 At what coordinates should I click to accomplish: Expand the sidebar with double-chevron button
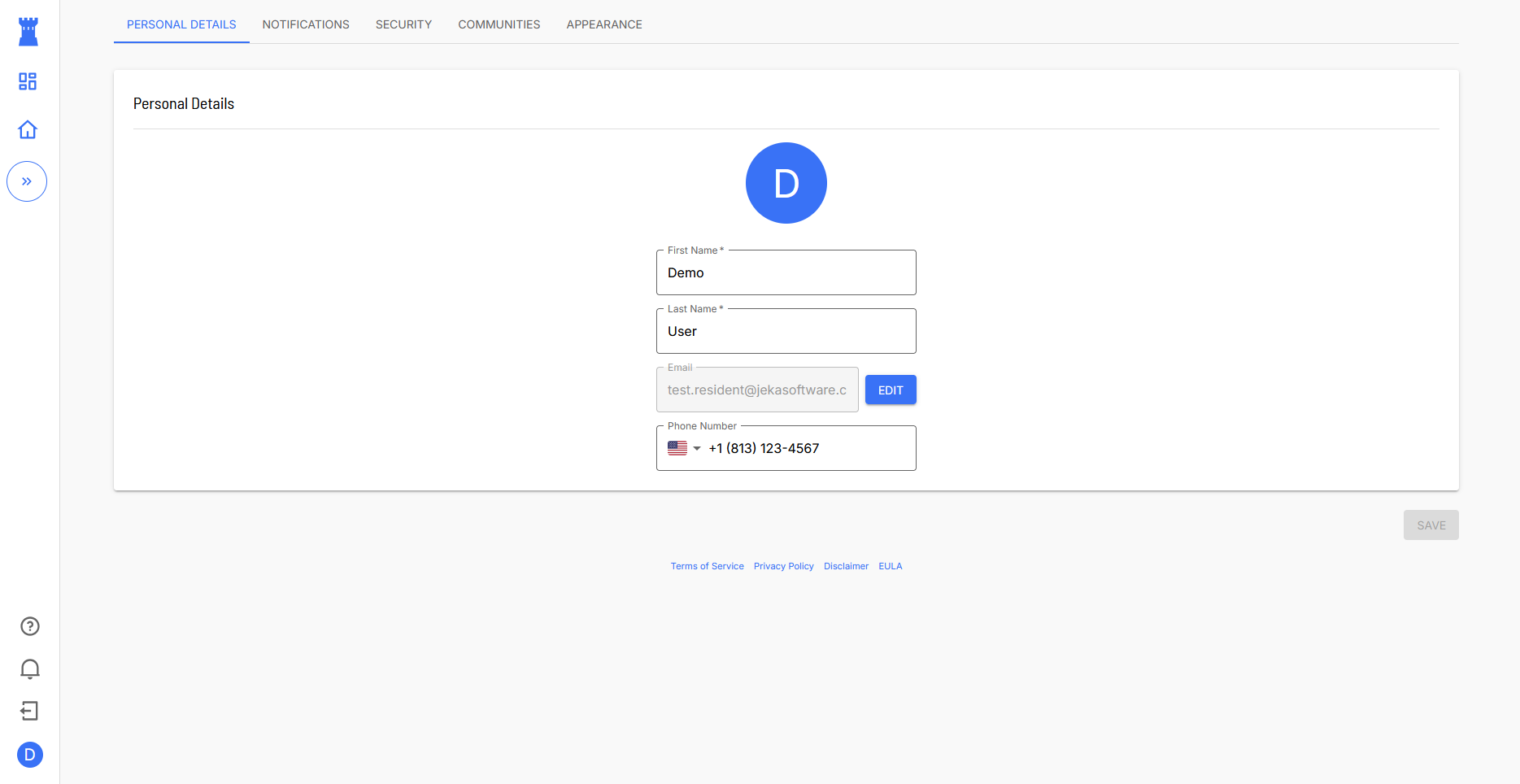click(x=27, y=181)
